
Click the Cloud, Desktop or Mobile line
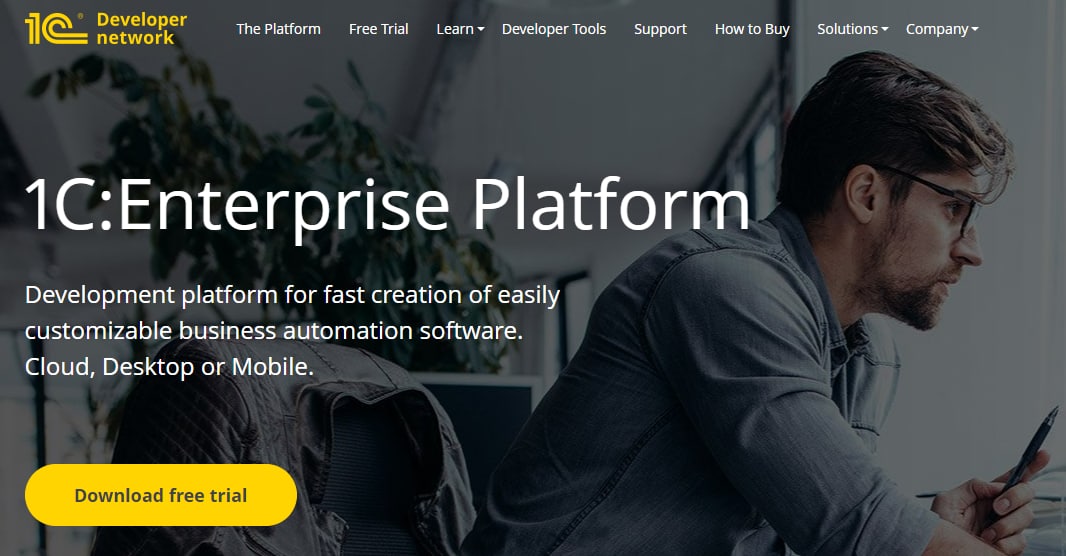click(169, 367)
